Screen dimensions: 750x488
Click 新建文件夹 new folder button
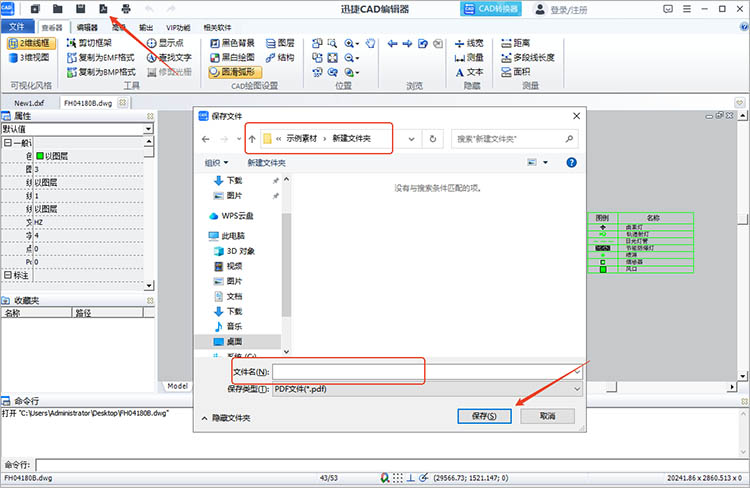[266, 163]
